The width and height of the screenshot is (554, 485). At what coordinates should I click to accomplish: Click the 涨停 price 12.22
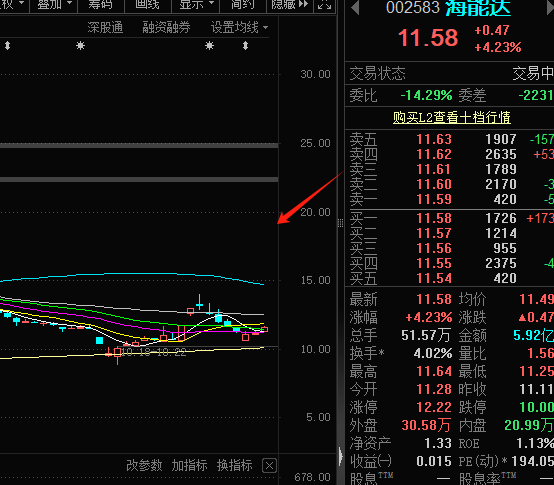(434, 407)
